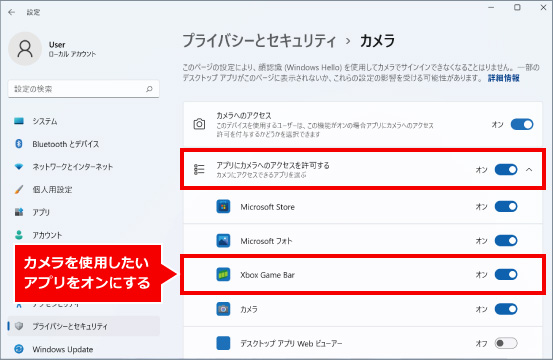Click カメラにアクセスできるアプリを選ぶ subtitle text
The image size is (553, 360).
261,175
